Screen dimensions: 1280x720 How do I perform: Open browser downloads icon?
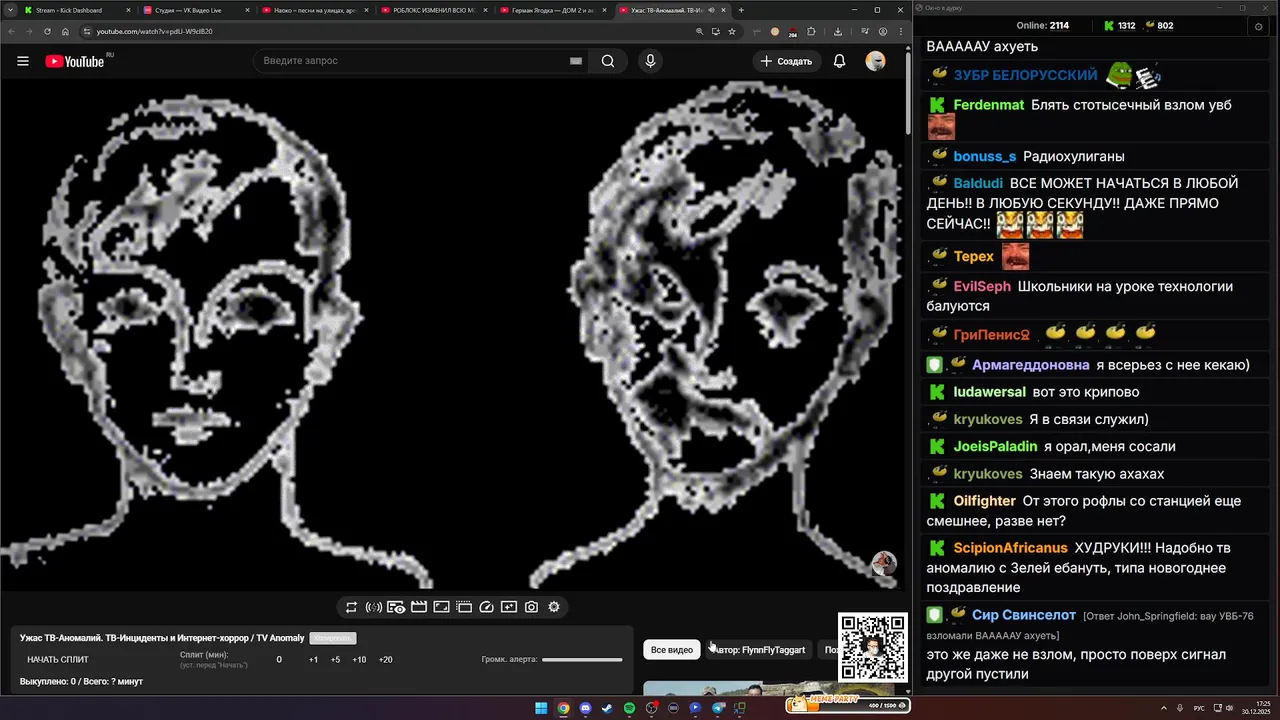point(838,32)
